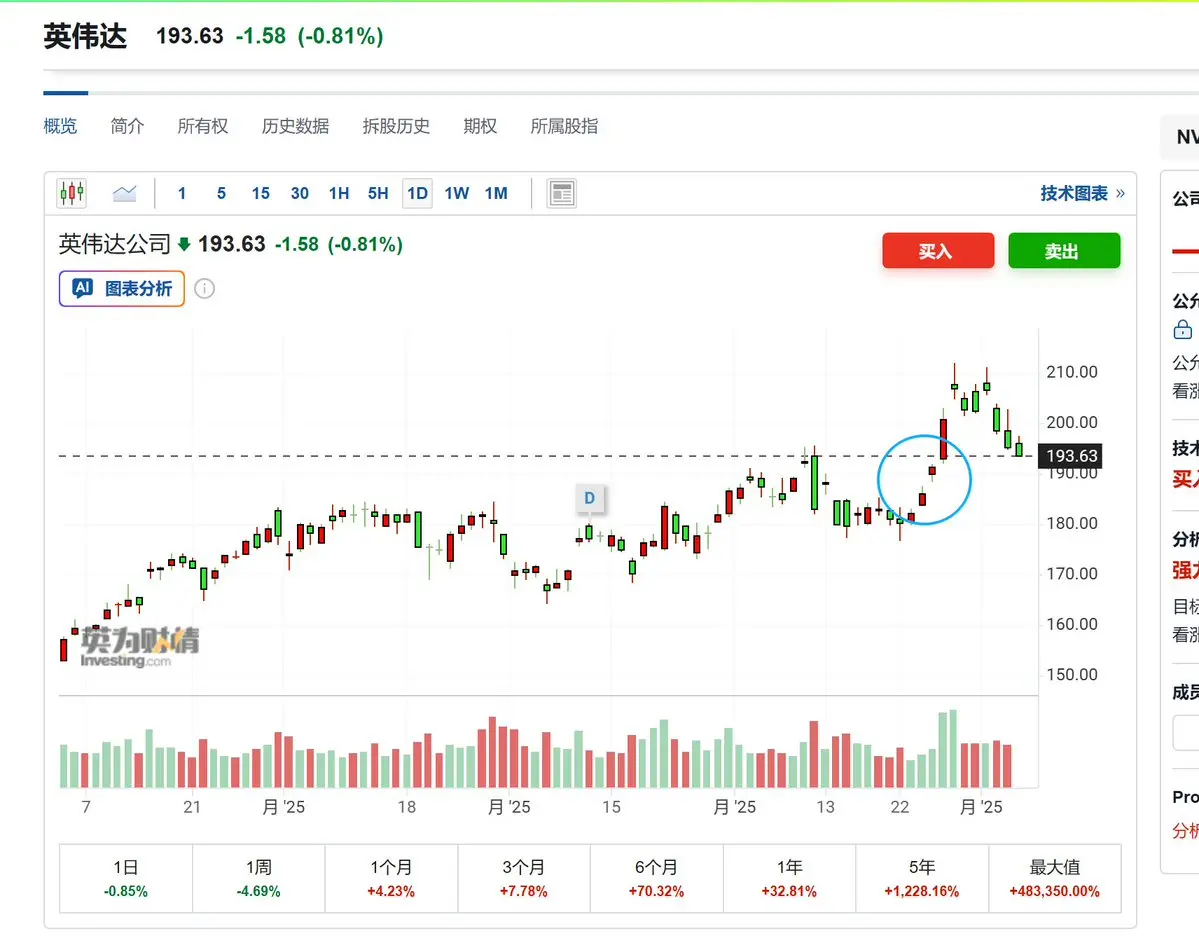Open the 技术图表 link
The width and height of the screenshot is (1199, 943).
tap(1082, 193)
